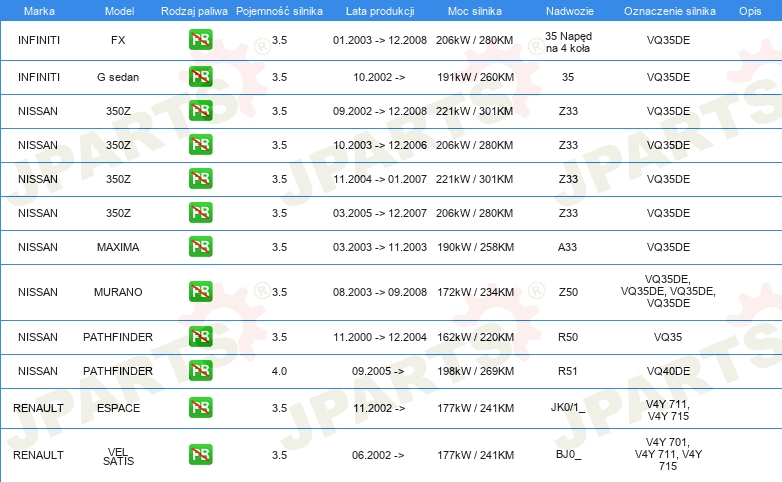Click the JK0/1_ body code cell
782x482 pixels.
point(568,408)
